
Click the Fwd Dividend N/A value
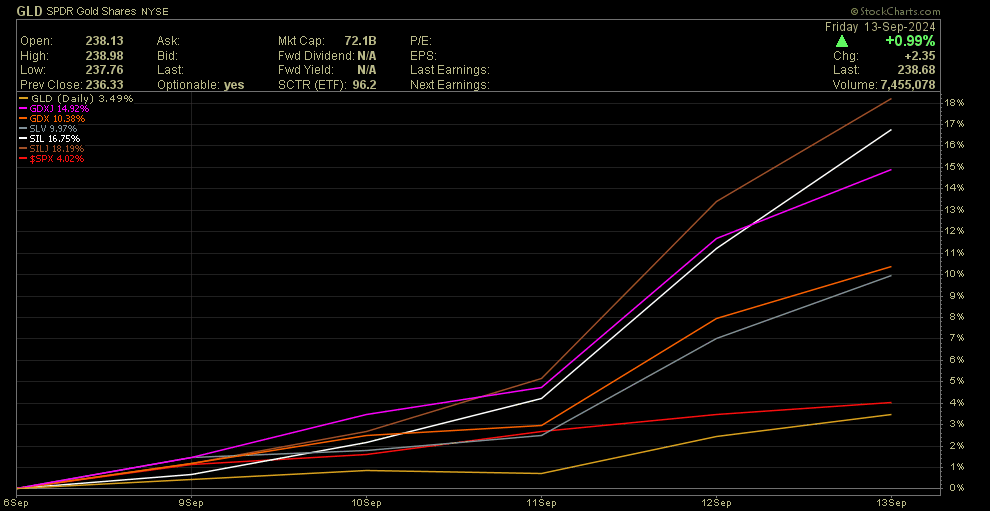tap(366, 56)
